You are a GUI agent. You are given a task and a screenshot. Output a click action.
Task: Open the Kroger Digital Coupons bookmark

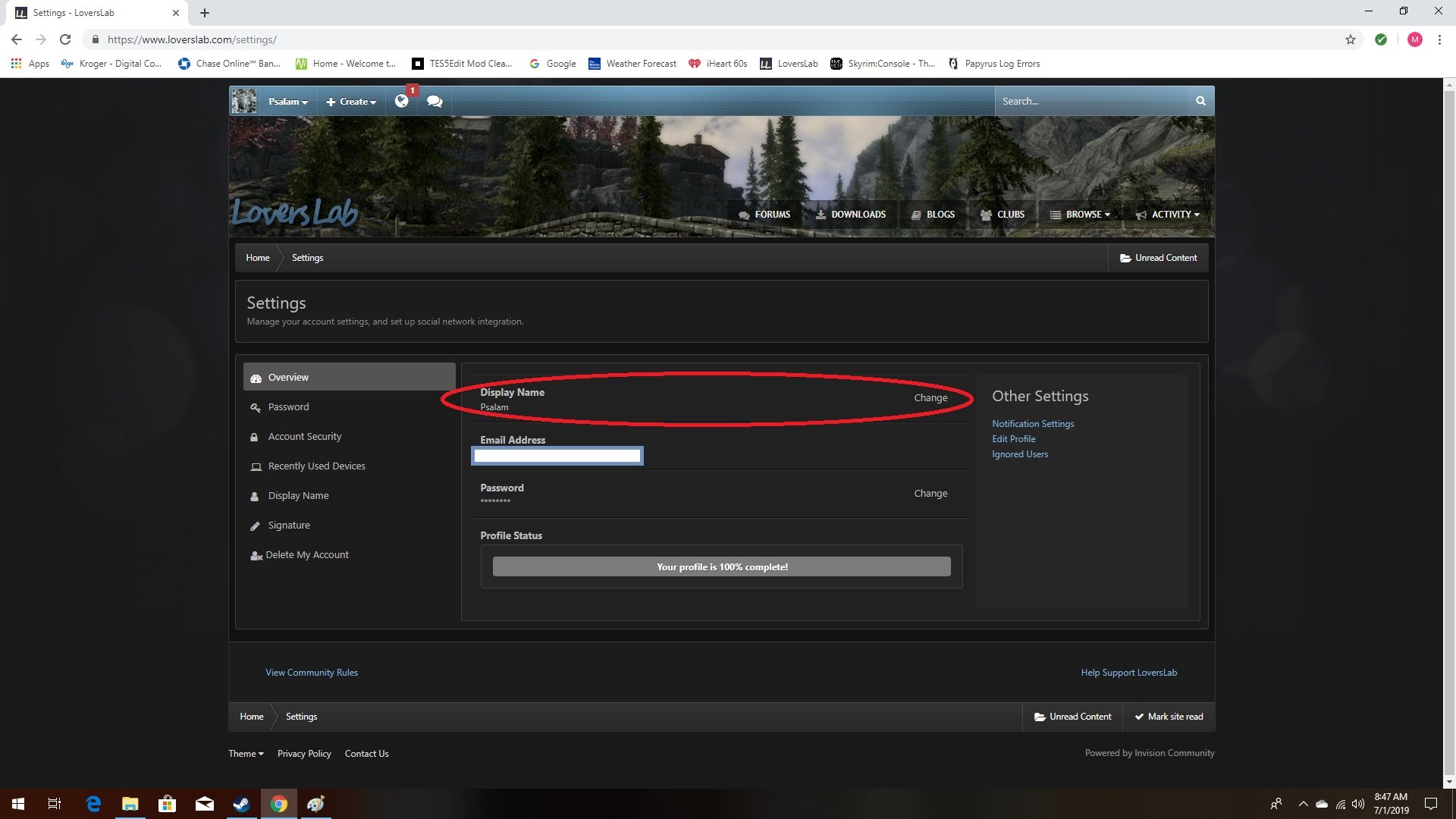click(x=111, y=64)
